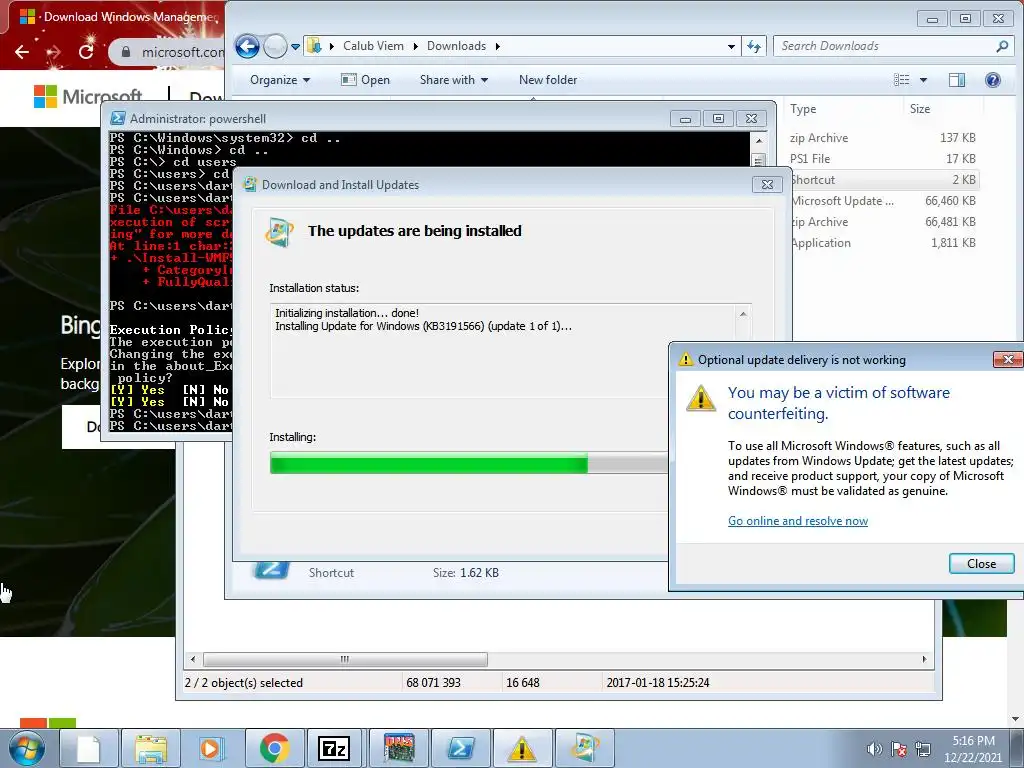Screen dimensions: 1024x768
Task: Click the Windows Update installer taskbar icon
Action: pos(584,748)
